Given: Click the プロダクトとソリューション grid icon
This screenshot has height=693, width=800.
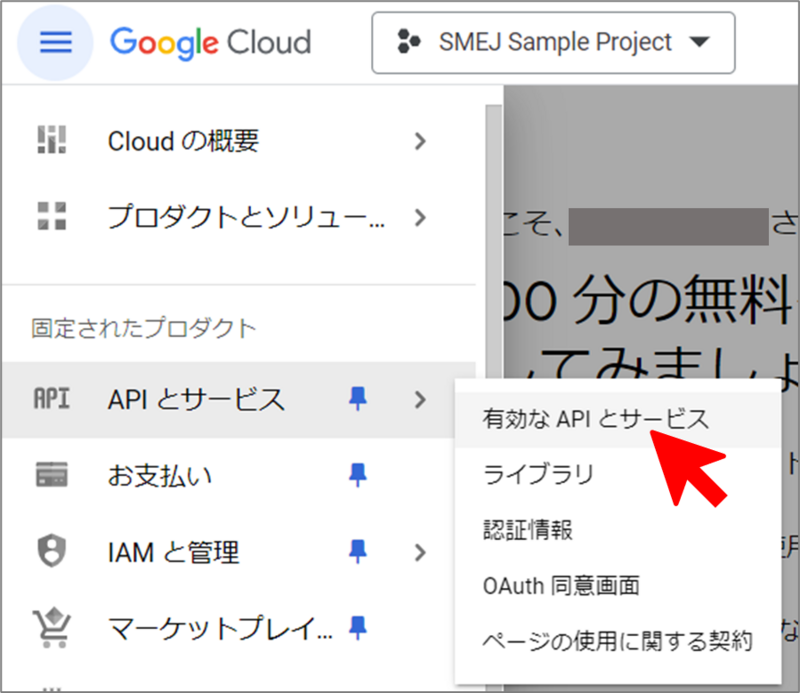Looking at the screenshot, I should pyautogui.click(x=52, y=216).
